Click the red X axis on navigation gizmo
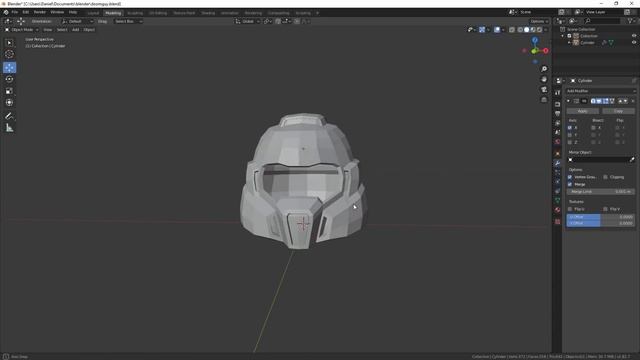640x360 pixels. 546,51
